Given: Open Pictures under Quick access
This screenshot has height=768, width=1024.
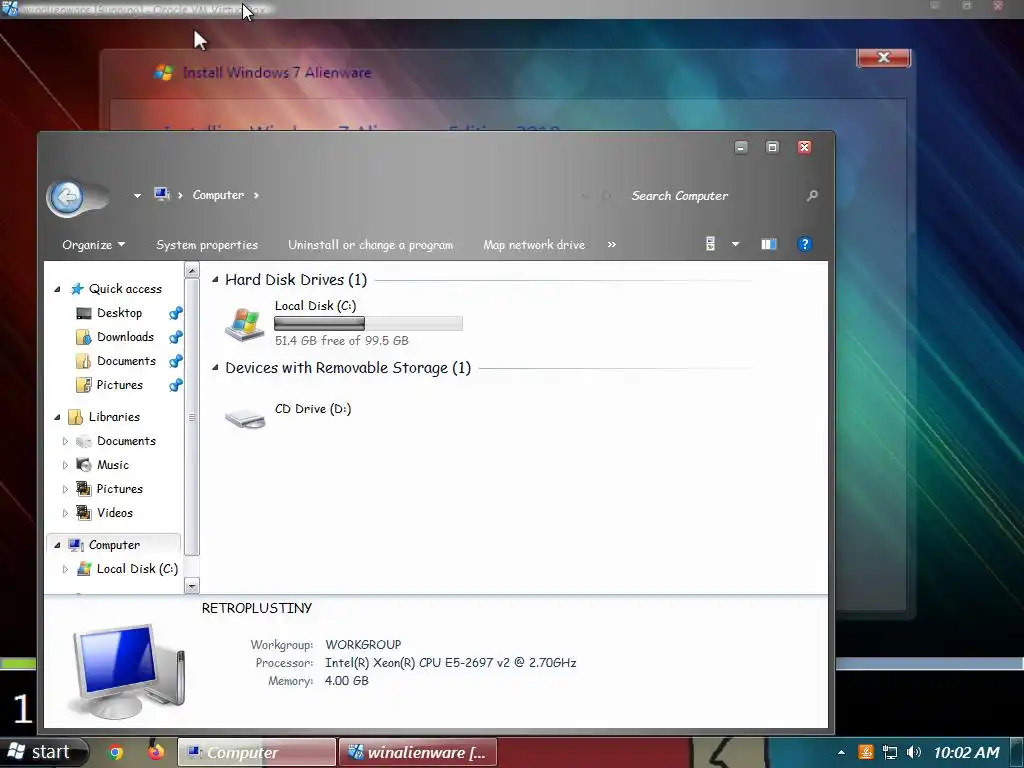Looking at the screenshot, I should click(120, 385).
